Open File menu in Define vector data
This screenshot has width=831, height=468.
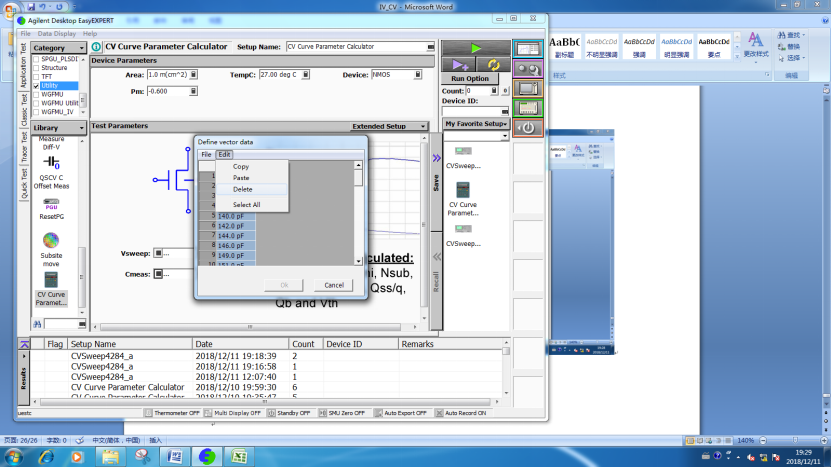pyautogui.click(x=206, y=154)
